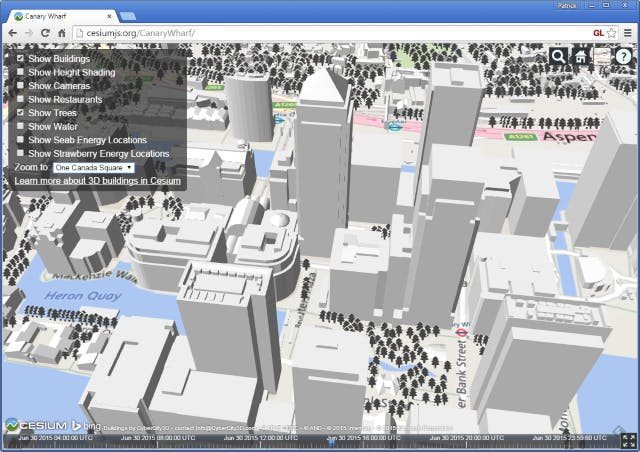Click the Aspen road label on map

point(569,136)
